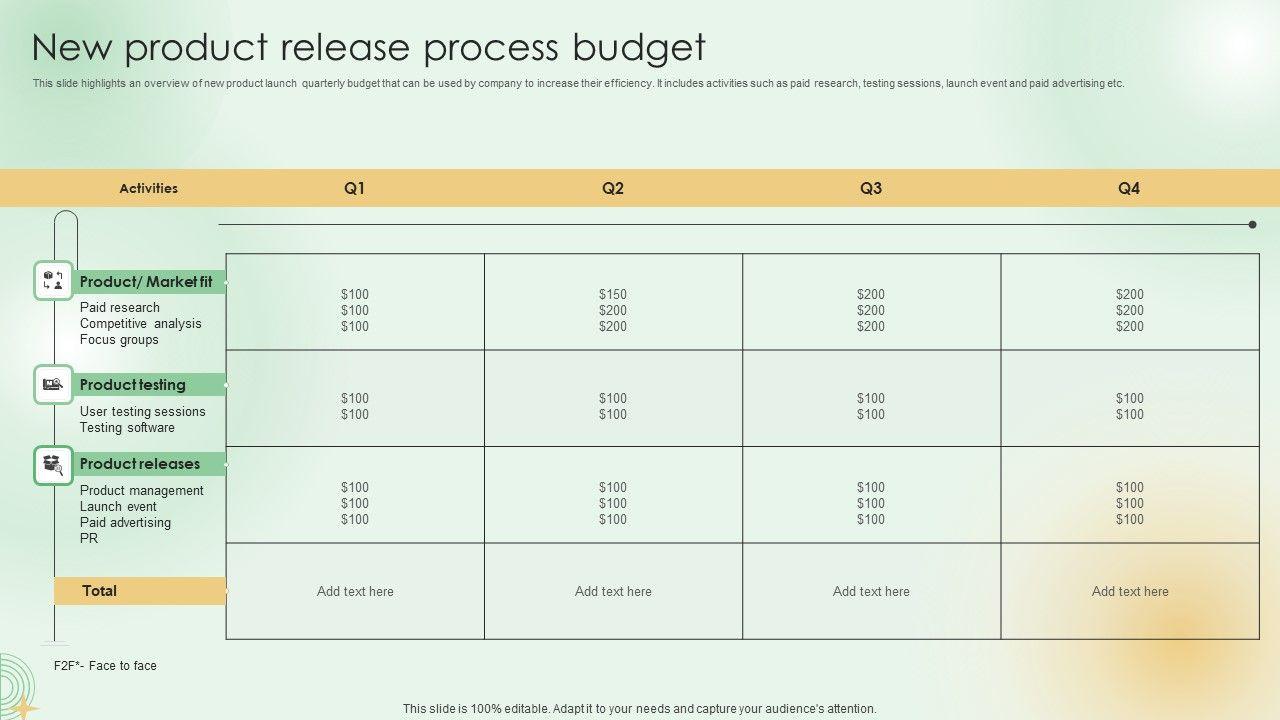The image size is (1280, 720).
Task: Click the Product testing icon
Action: click(53, 384)
